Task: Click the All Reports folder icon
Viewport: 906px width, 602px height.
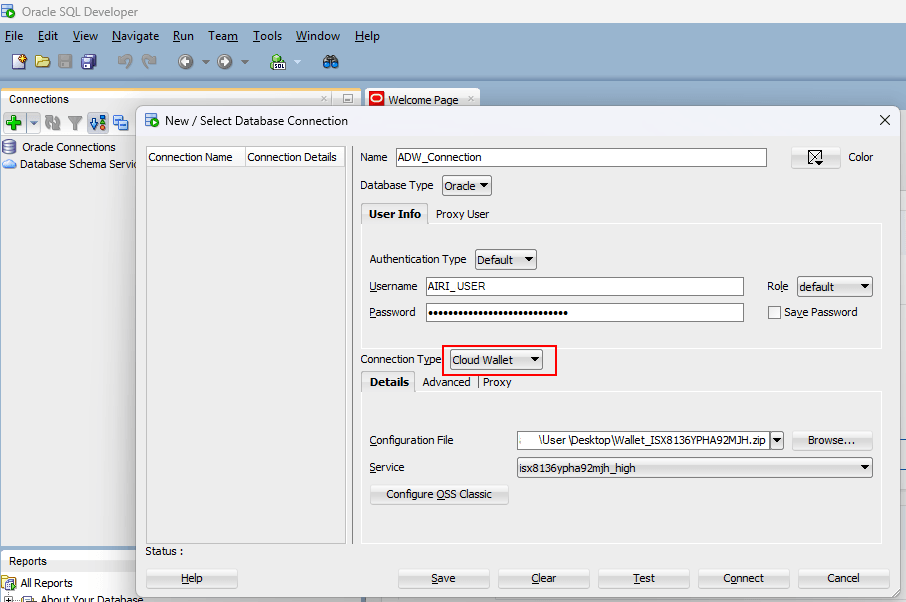Action: click(x=9, y=583)
